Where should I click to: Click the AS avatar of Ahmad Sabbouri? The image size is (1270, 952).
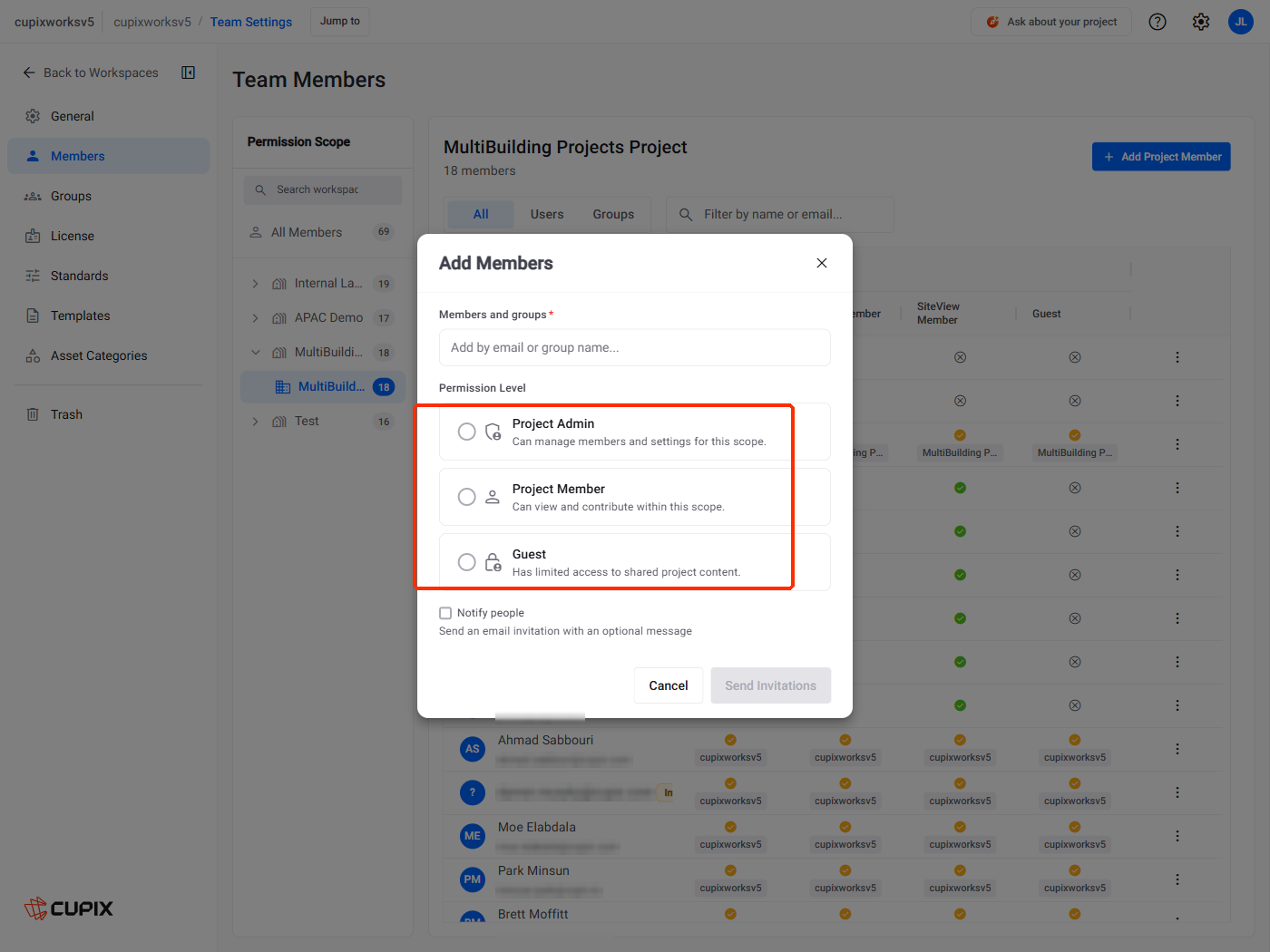pyautogui.click(x=473, y=749)
